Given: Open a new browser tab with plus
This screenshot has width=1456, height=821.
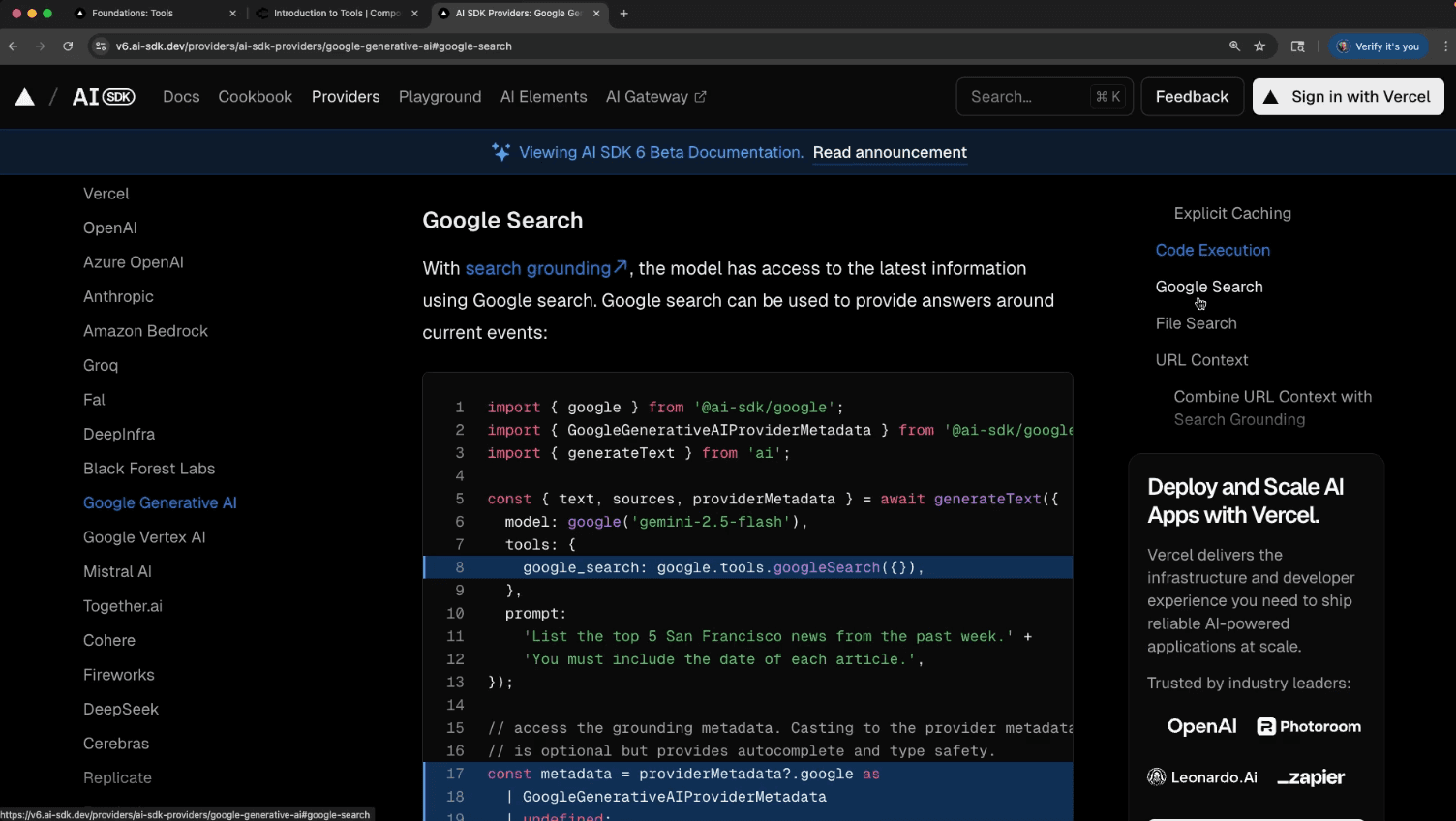Looking at the screenshot, I should 623,14.
